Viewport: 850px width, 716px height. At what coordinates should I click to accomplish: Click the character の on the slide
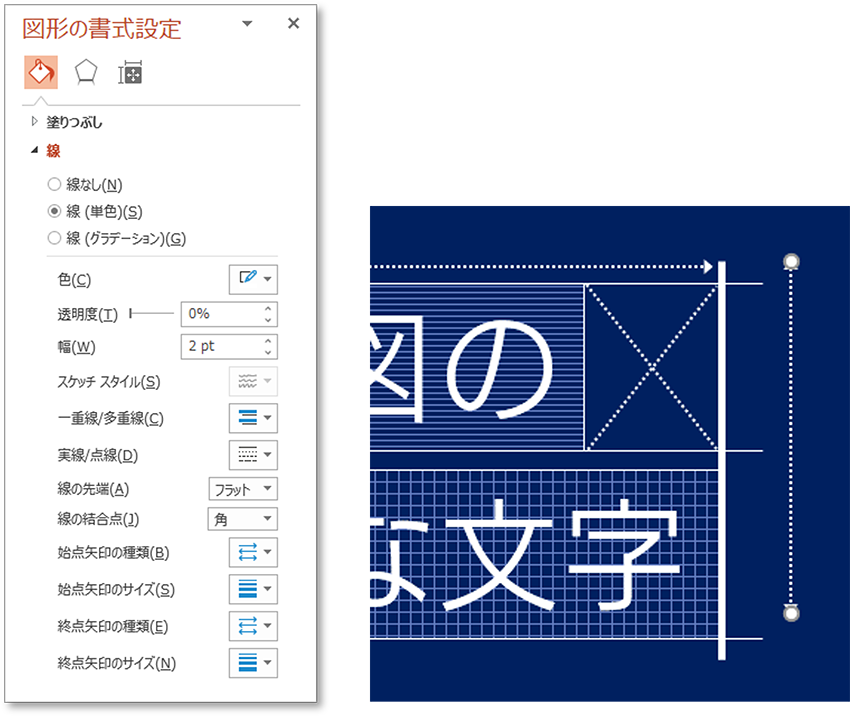click(499, 369)
